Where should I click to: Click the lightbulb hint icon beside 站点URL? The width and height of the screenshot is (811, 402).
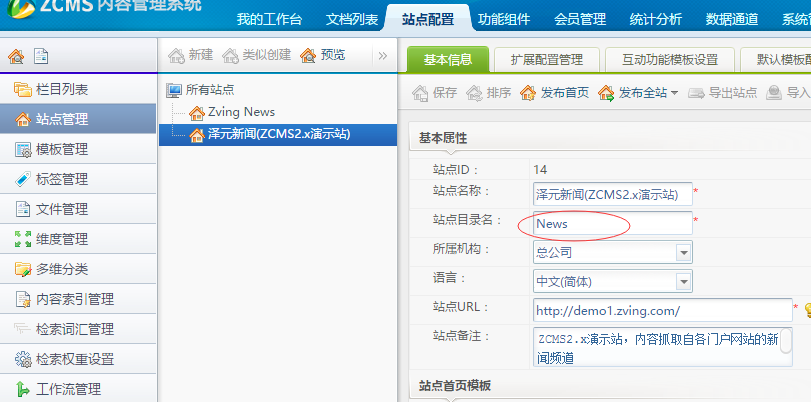[807, 310]
